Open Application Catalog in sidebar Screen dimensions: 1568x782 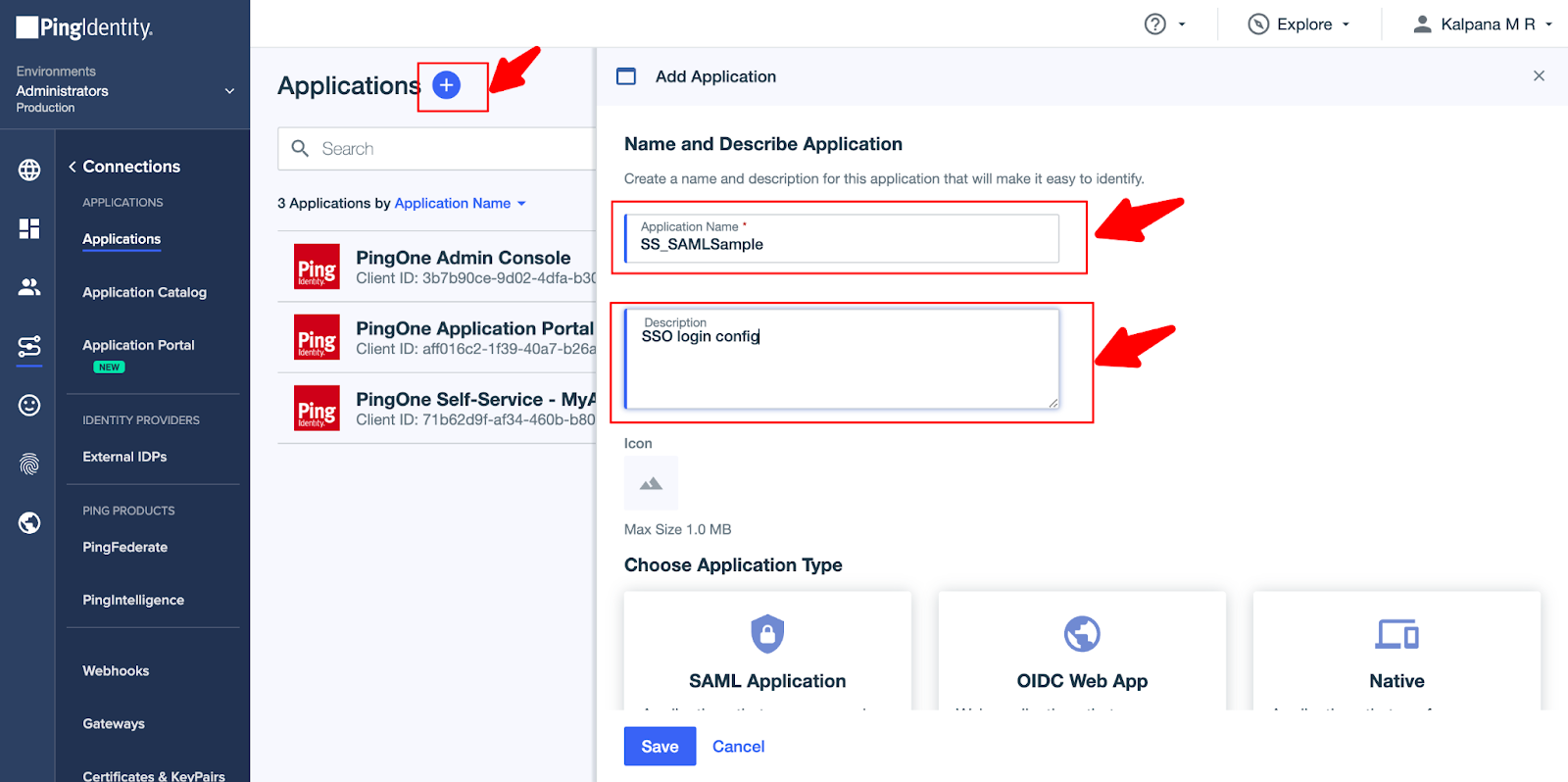144,292
